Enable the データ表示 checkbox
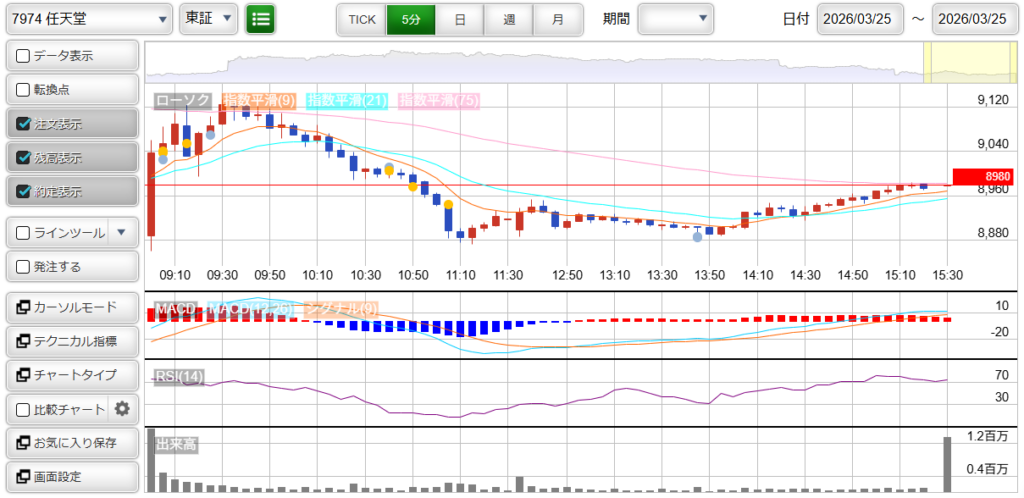The image size is (1024, 498). click(25, 56)
